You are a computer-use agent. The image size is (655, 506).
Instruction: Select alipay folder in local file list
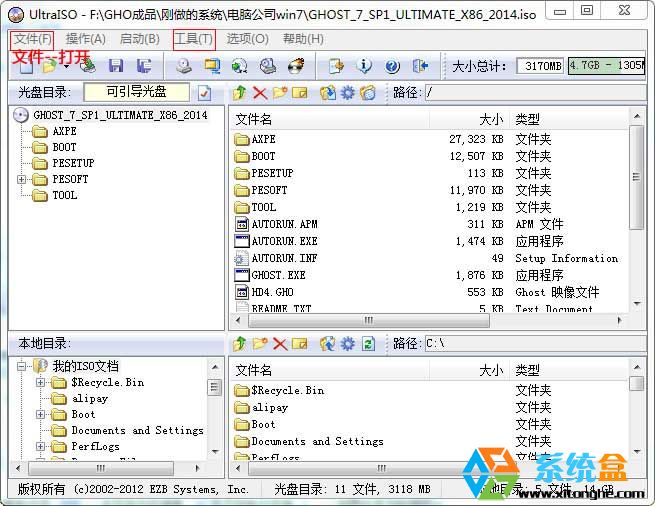[x=269, y=407]
